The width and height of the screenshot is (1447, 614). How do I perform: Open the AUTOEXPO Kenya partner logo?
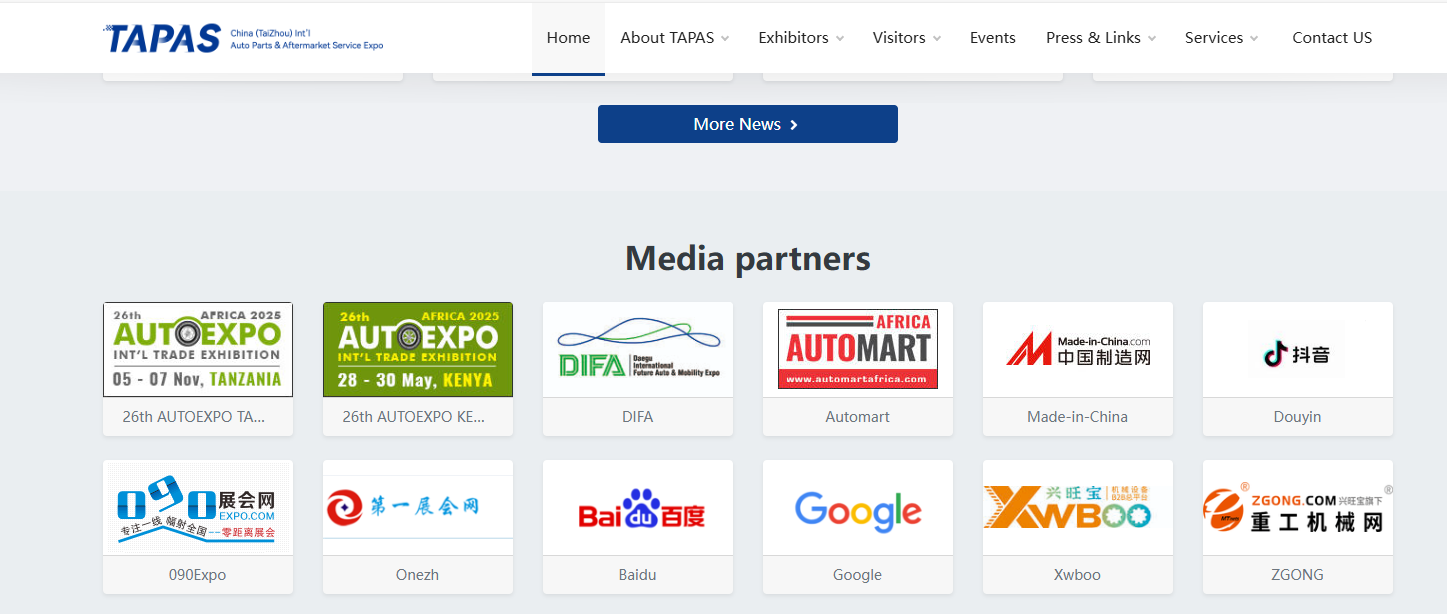click(418, 350)
